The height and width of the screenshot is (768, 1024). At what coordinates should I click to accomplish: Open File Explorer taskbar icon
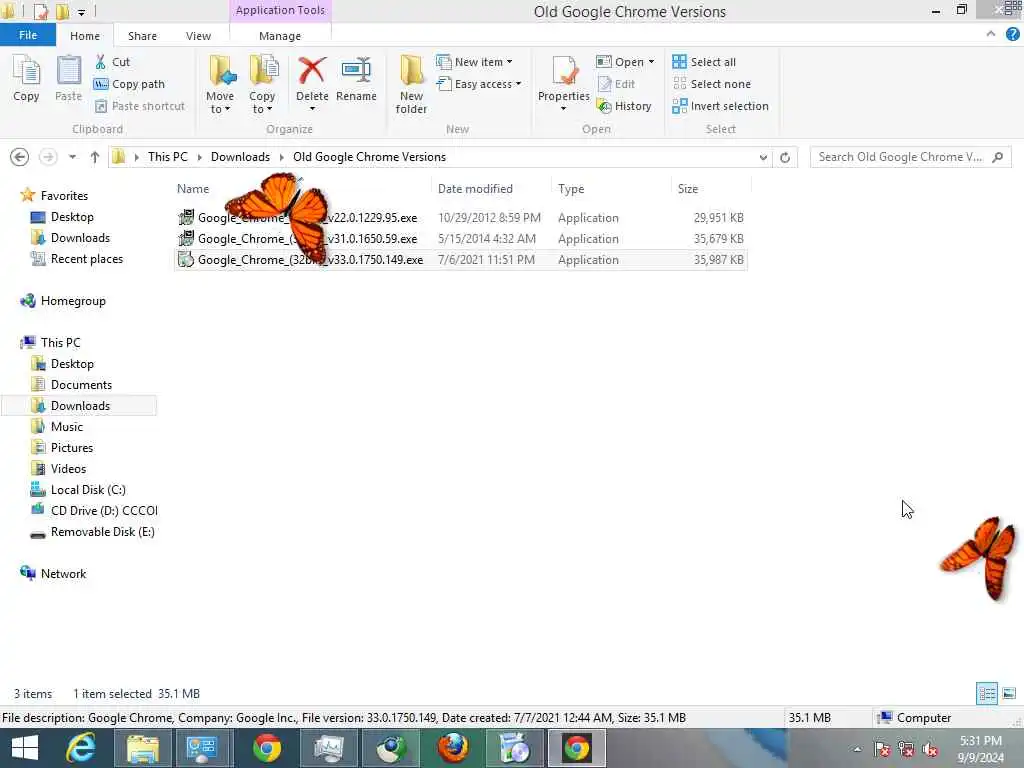pos(142,748)
